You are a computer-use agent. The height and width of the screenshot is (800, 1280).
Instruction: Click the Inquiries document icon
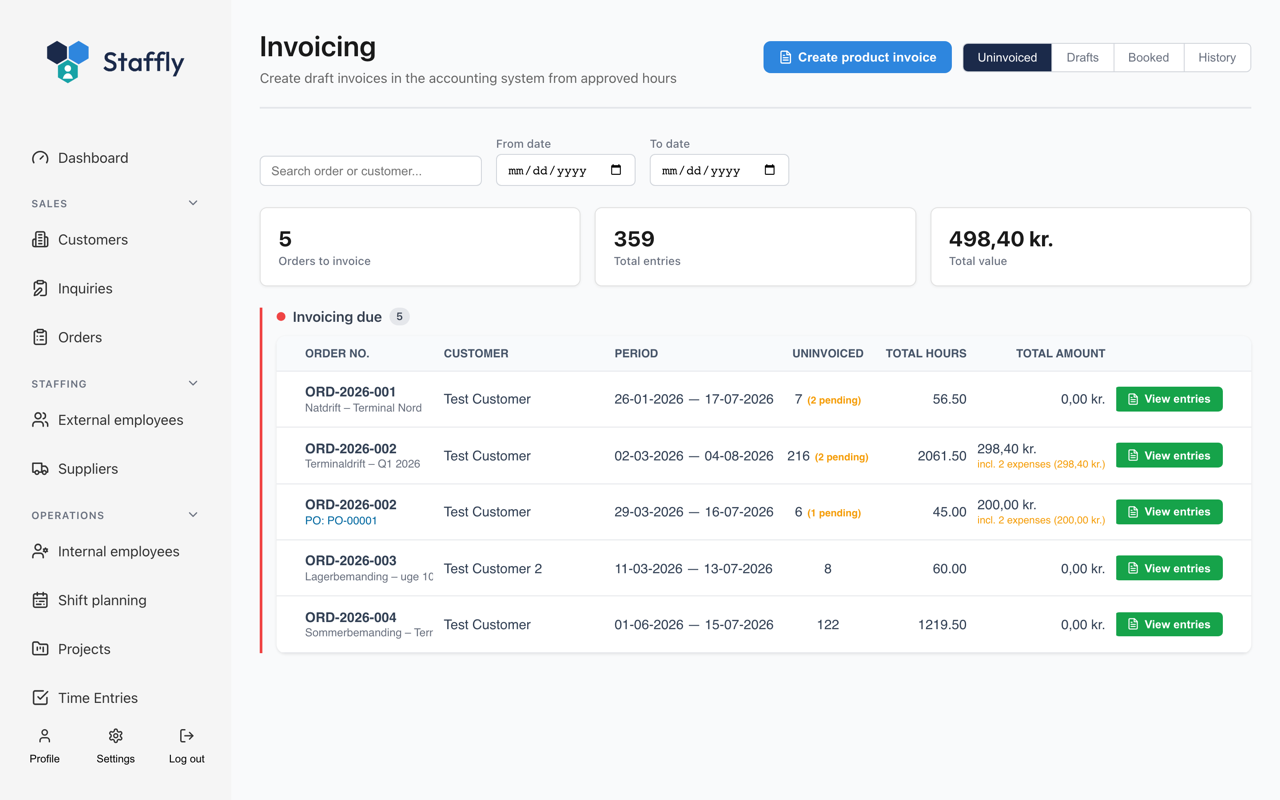(x=40, y=289)
